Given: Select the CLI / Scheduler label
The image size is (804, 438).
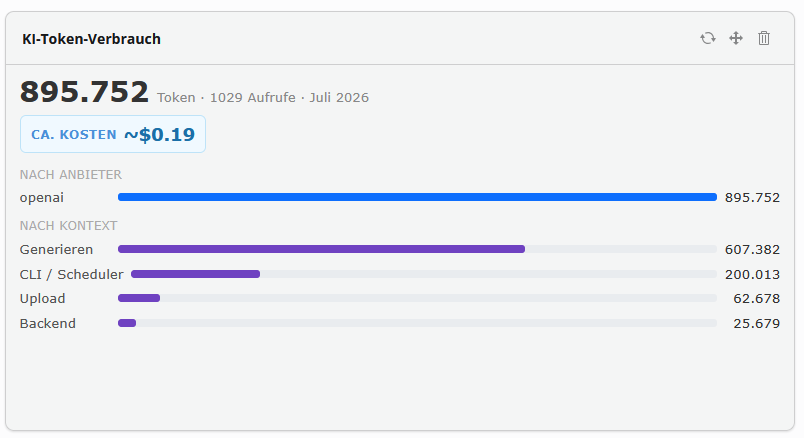Looking at the screenshot, I should [x=71, y=274].
